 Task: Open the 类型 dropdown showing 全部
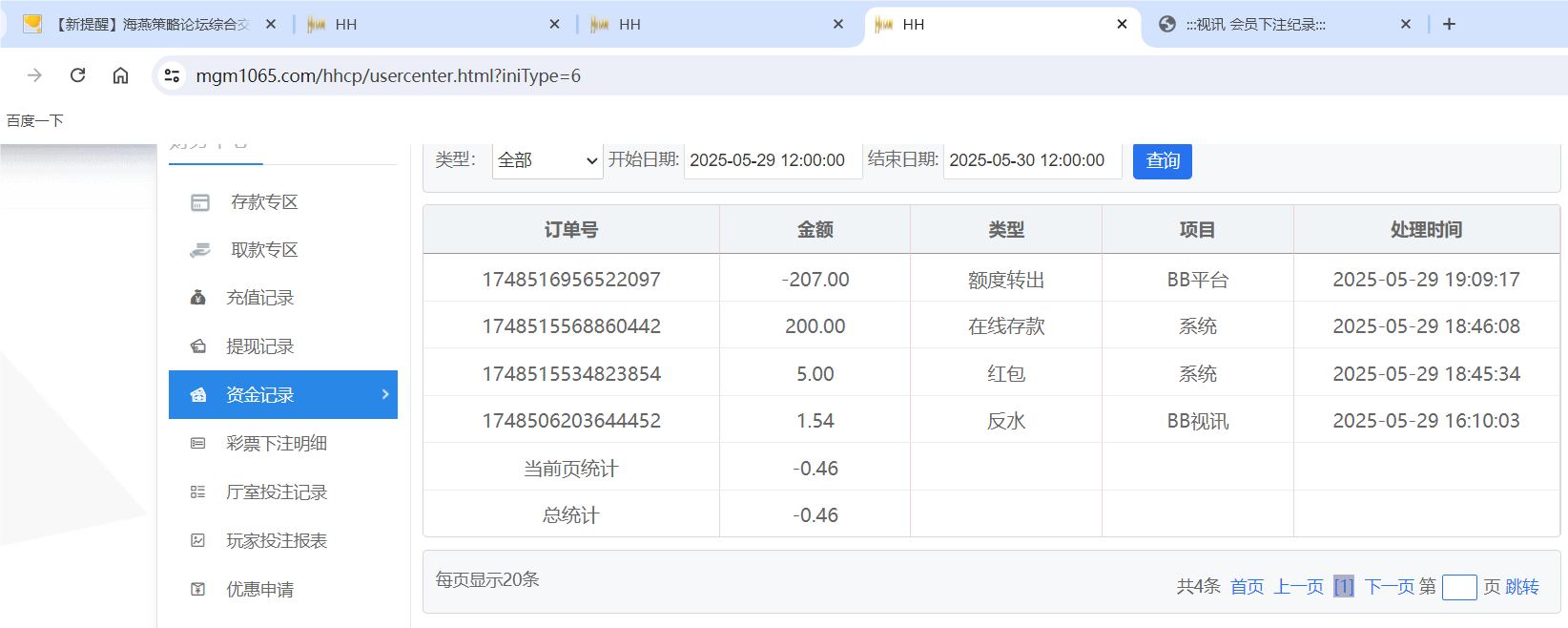(547, 160)
